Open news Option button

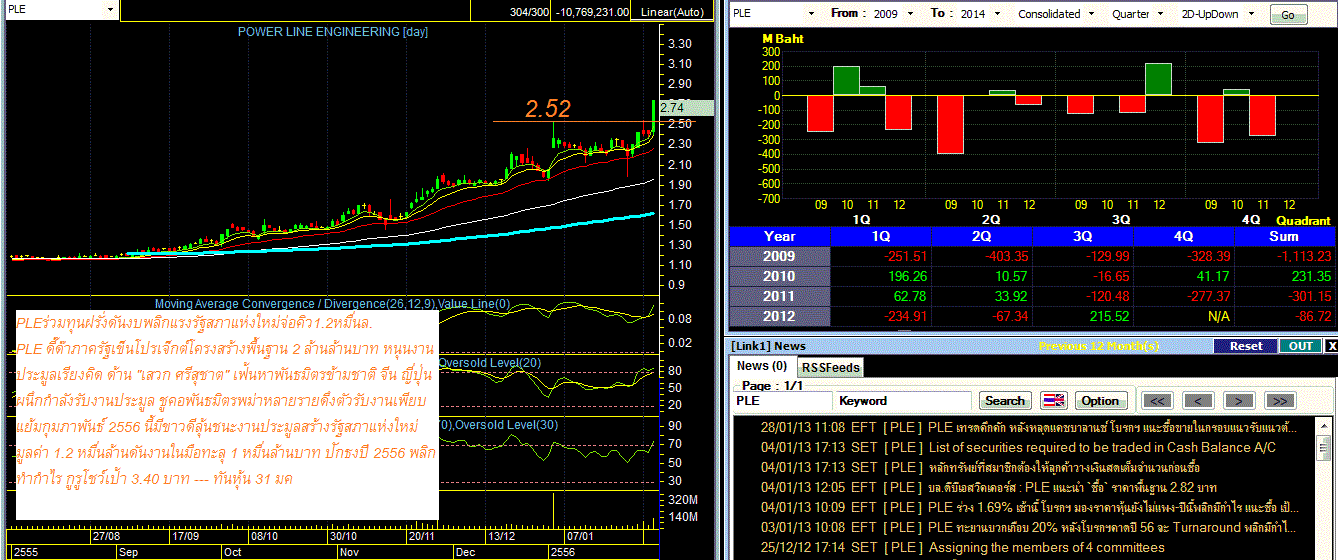(x=1100, y=401)
